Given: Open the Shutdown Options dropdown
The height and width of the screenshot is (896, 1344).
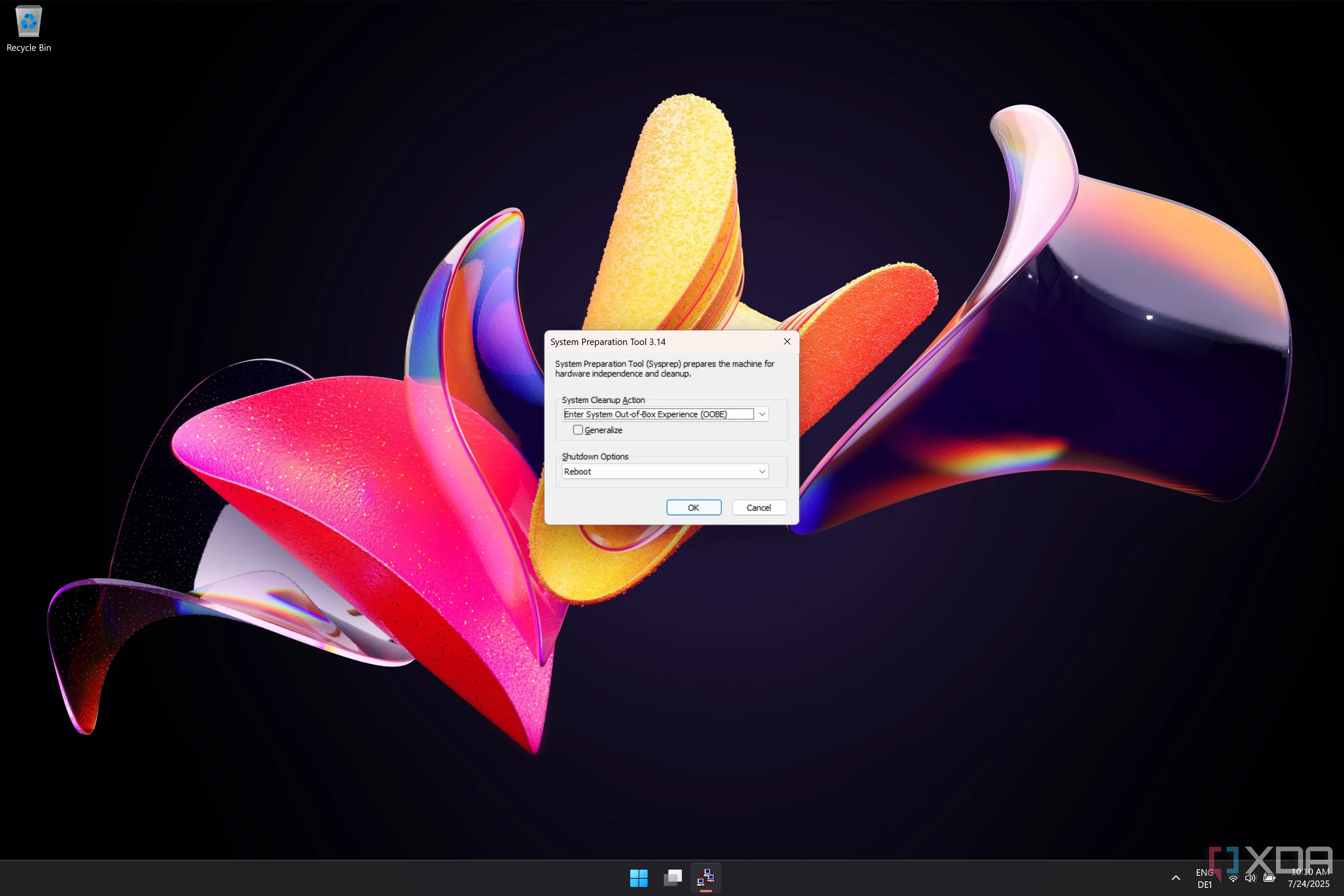Looking at the screenshot, I should pyautogui.click(x=762, y=471).
